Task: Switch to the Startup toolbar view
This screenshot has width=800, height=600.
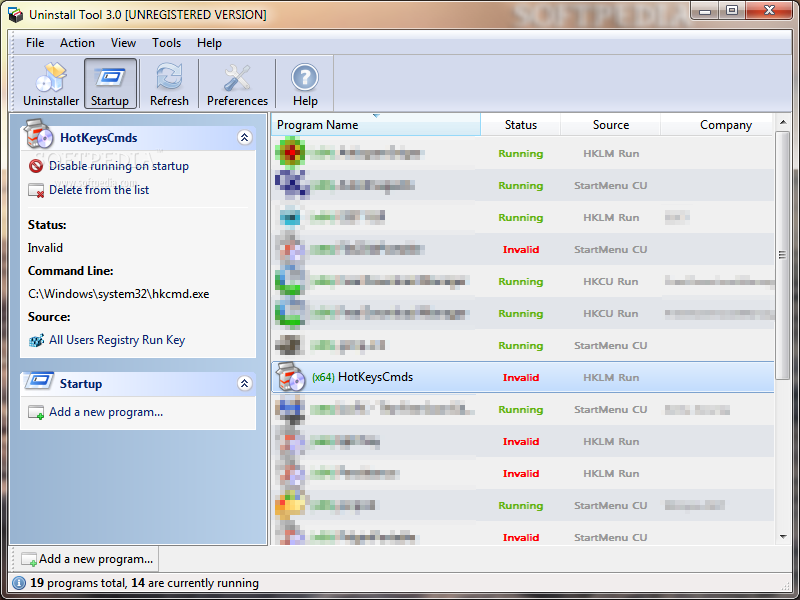Action: (x=110, y=84)
